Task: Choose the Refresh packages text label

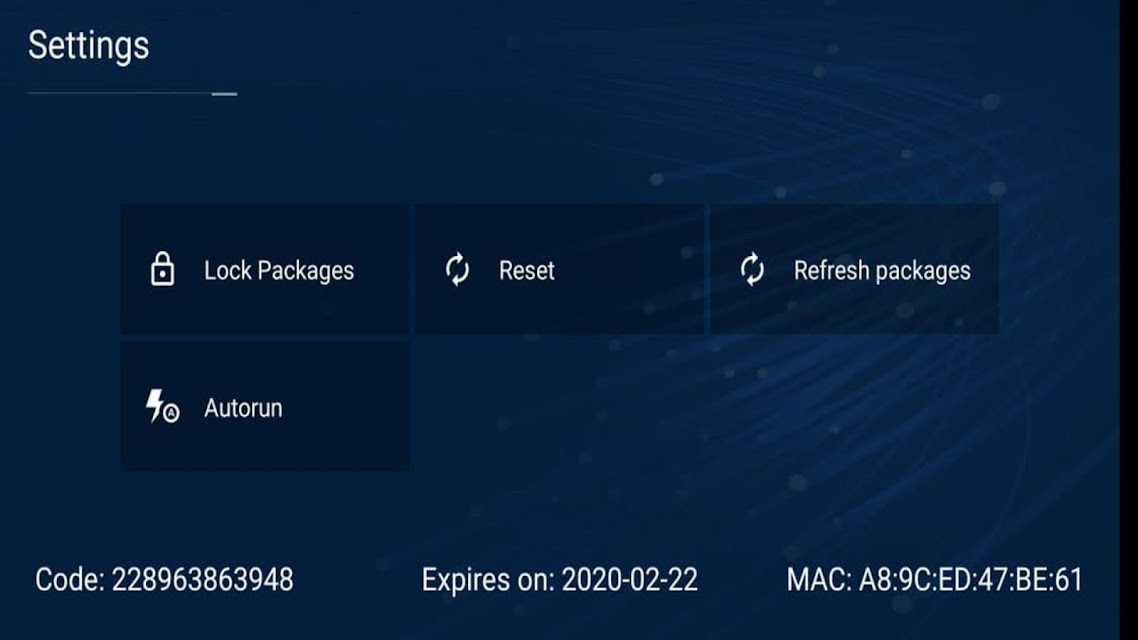Action: [x=882, y=271]
